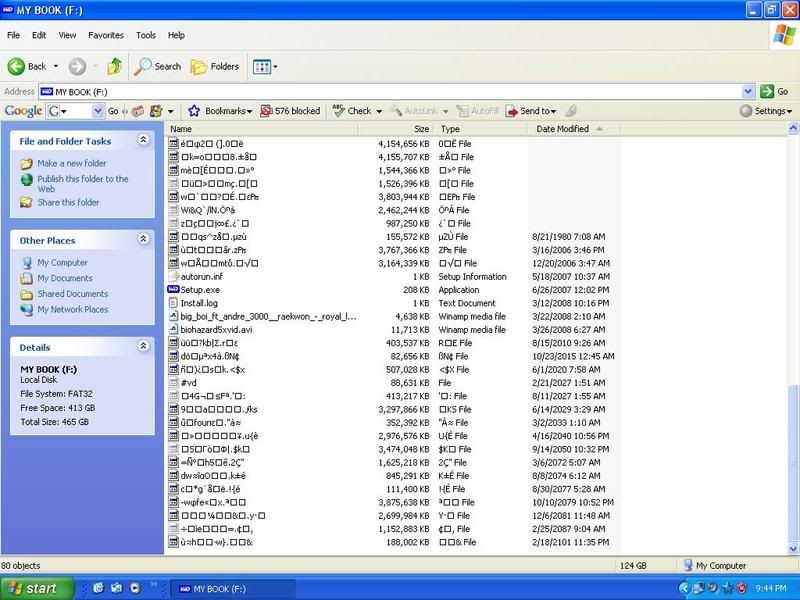Click the scrollbar down arrow
The image size is (800, 600).
[793, 549]
